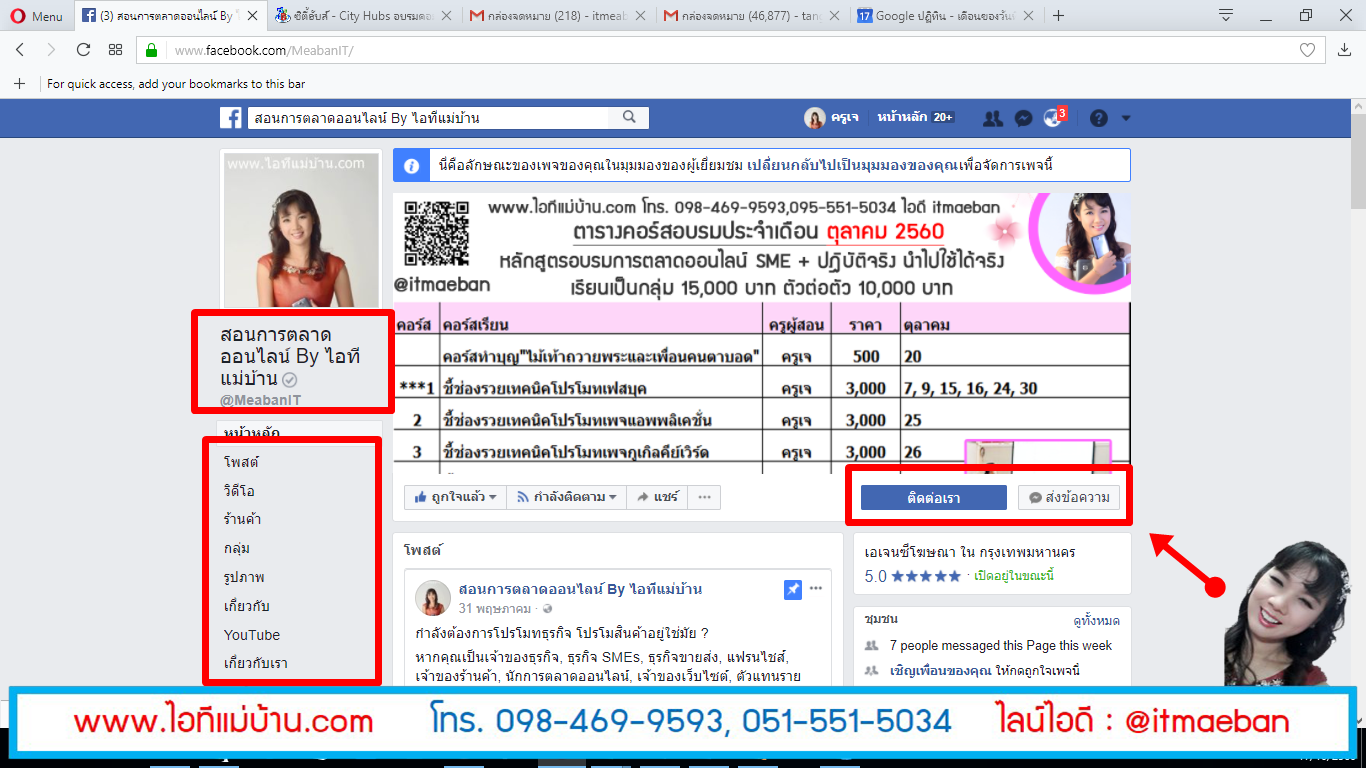This screenshot has height=768, width=1366.
Task: Click the 5.0 star rating
Action: click(x=912, y=576)
